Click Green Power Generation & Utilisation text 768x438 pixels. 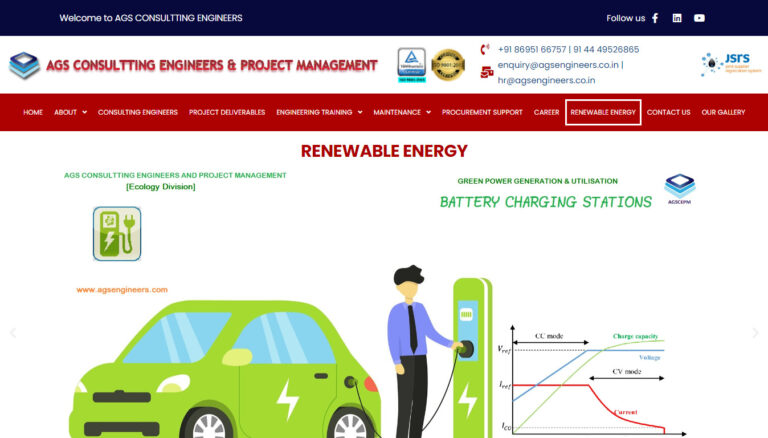click(537, 181)
